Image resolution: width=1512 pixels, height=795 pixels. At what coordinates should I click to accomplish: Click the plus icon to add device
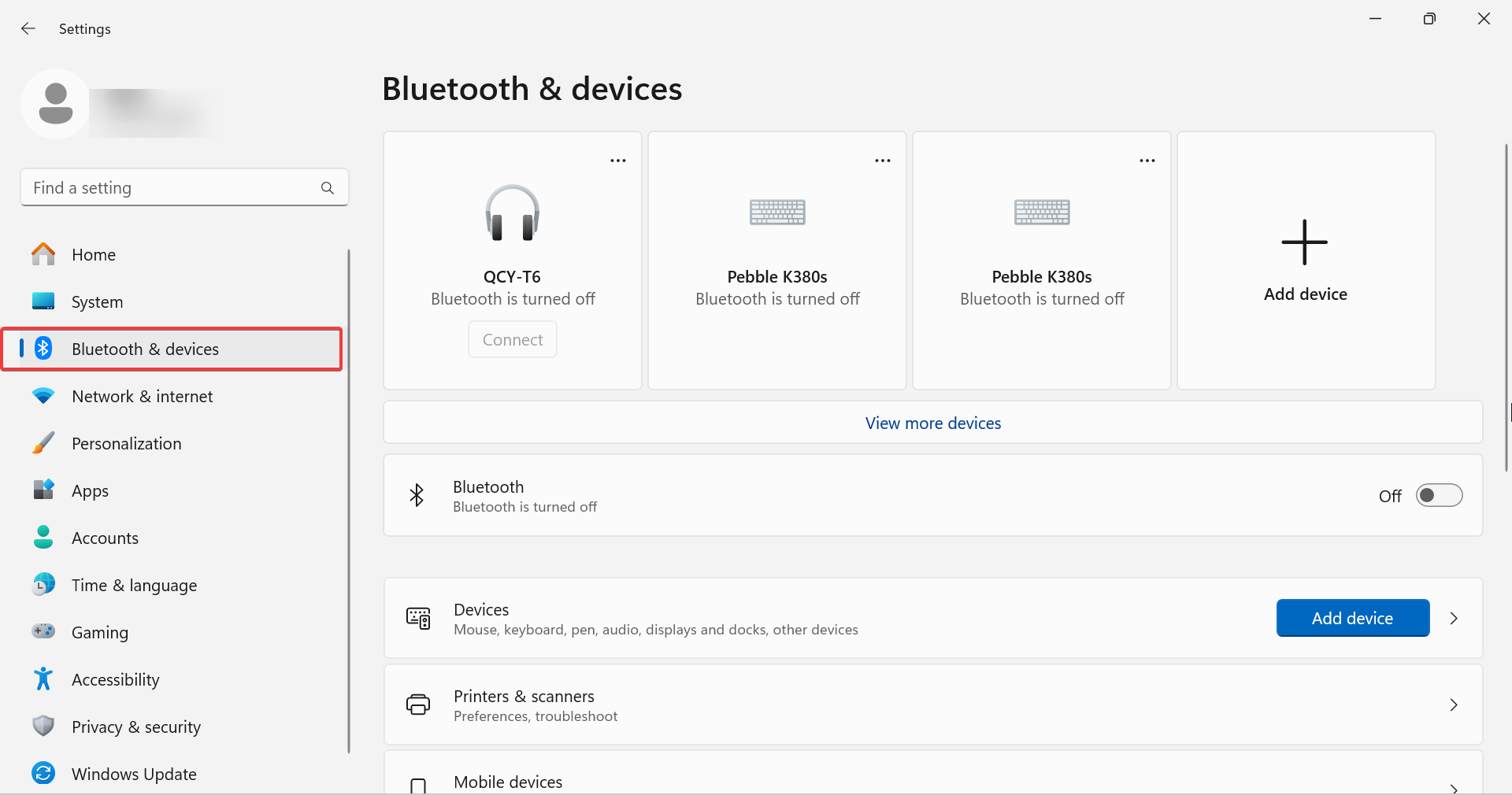point(1304,242)
